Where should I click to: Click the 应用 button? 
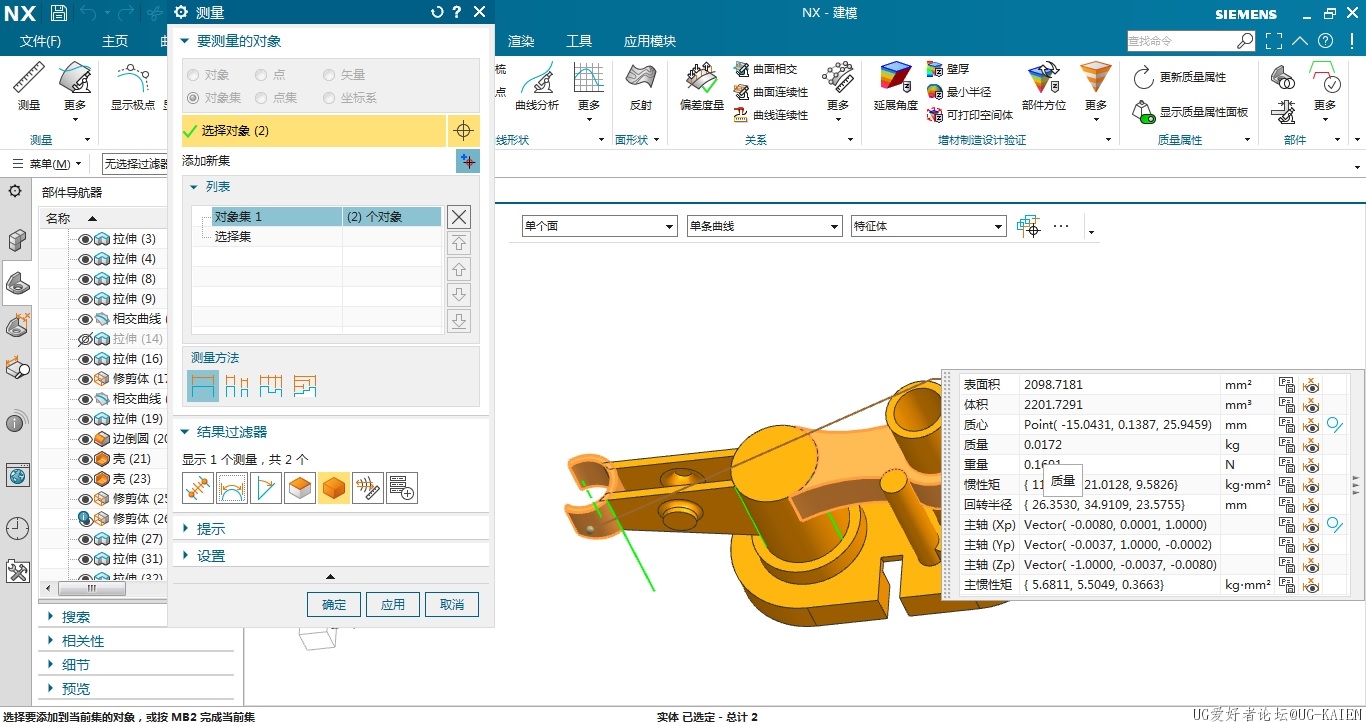click(393, 604)
